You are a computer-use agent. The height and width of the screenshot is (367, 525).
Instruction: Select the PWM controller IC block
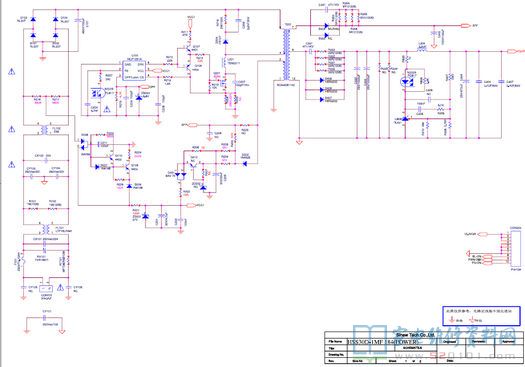click(134, 70)
